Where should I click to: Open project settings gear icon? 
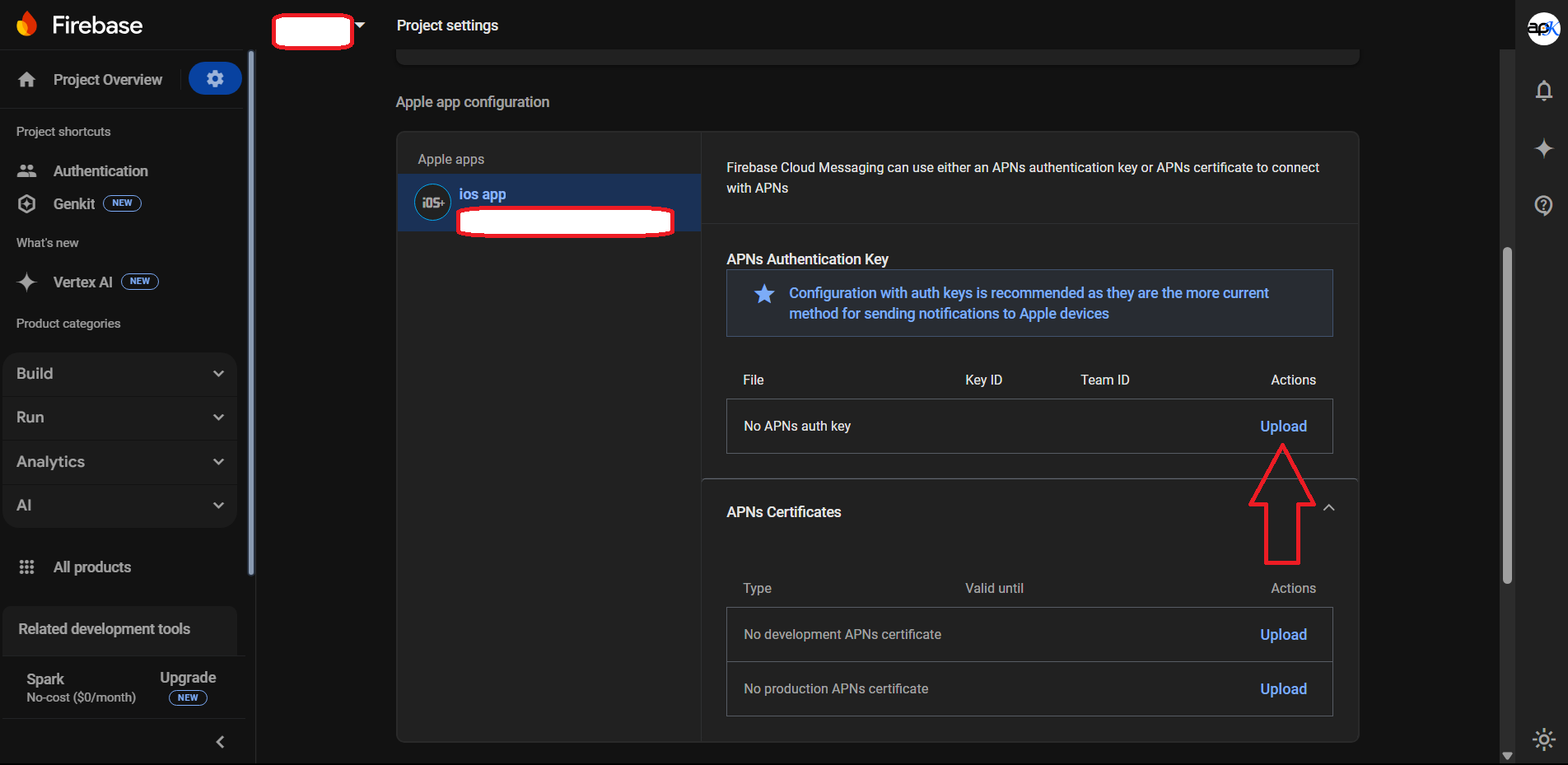point(215,79)
